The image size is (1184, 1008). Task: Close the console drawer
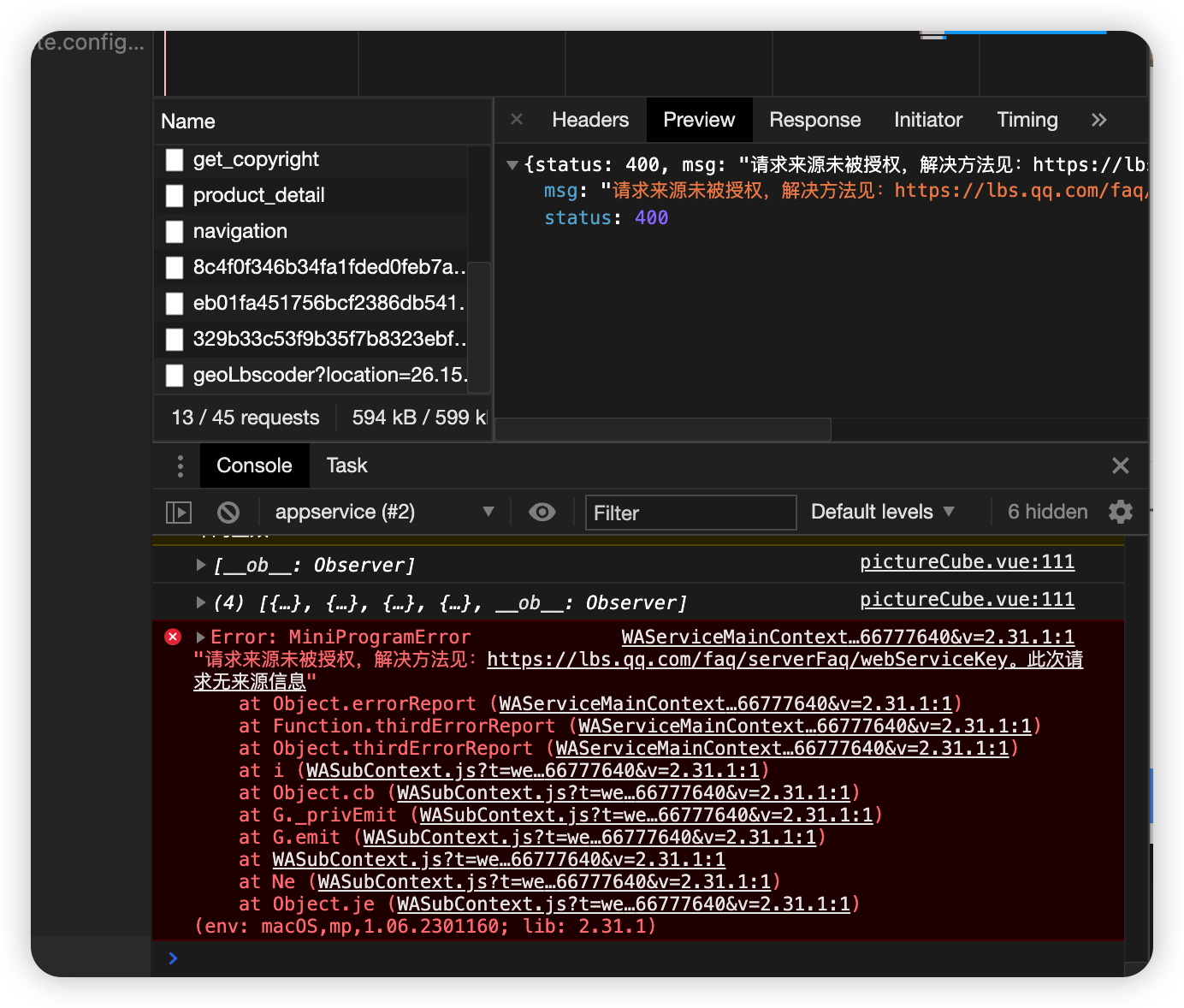1120,465
